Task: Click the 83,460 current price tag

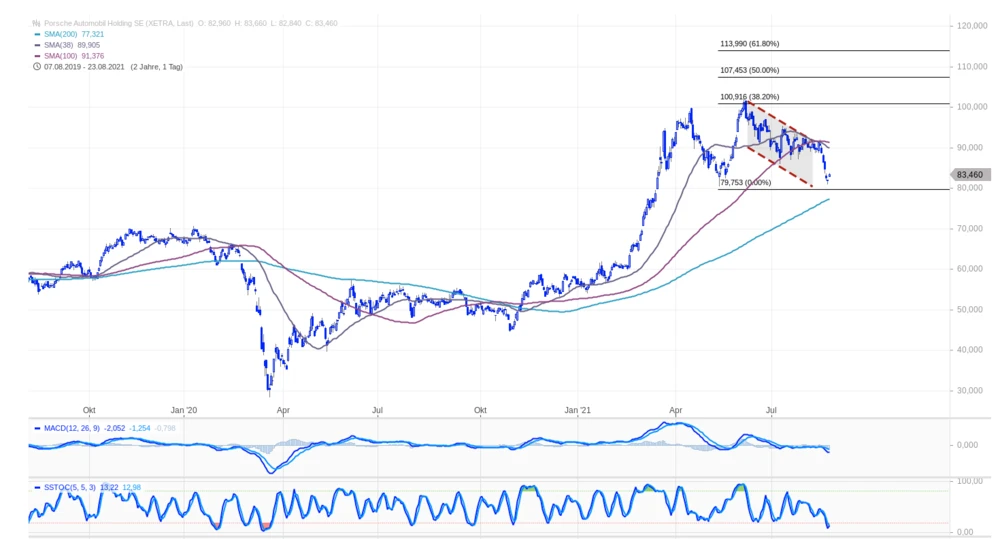Action: click(x=971, y=175)
